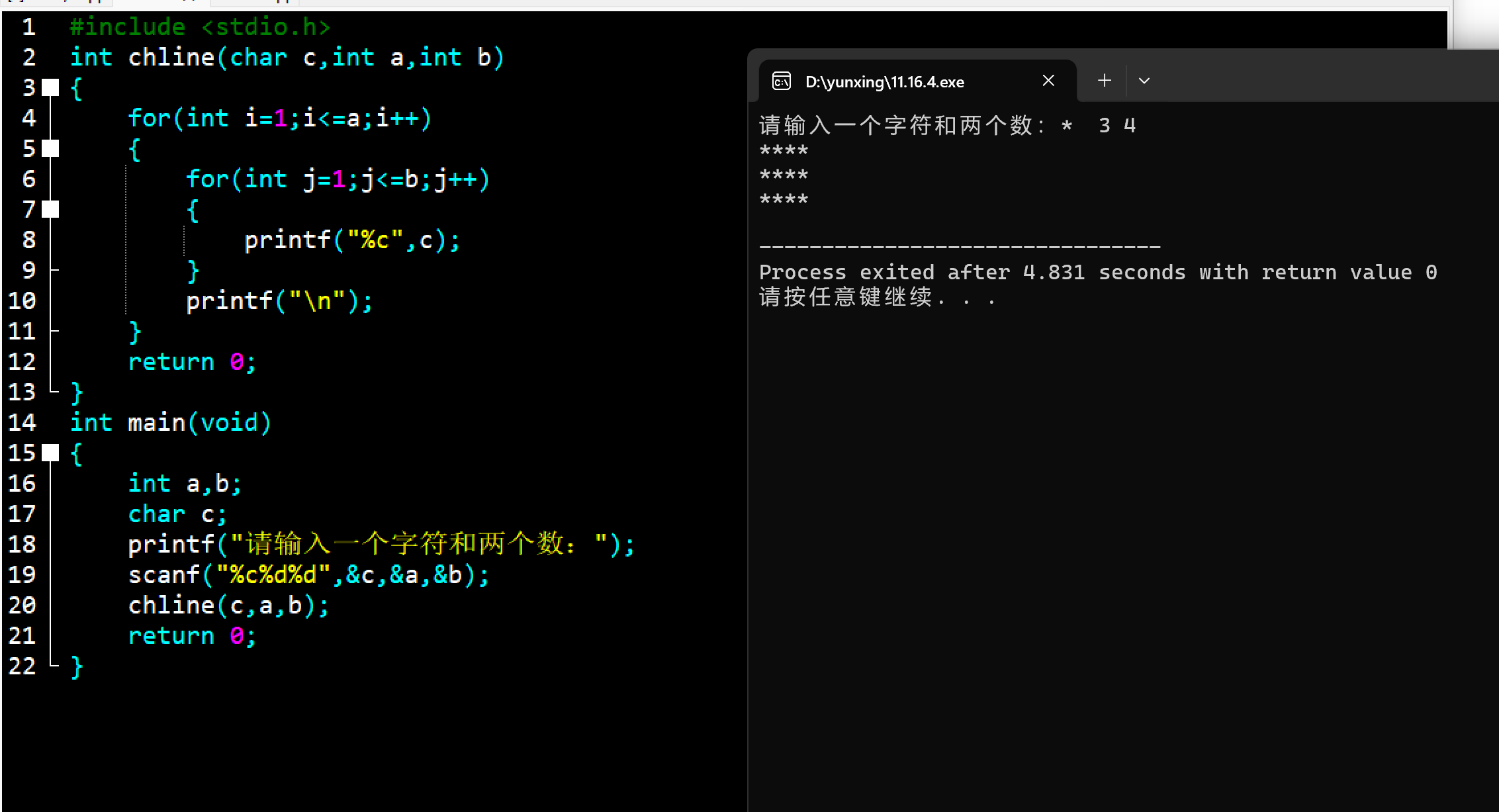Click the chevron icon in the terminal title bar
1499x812 pixels.
point(1144,80)
